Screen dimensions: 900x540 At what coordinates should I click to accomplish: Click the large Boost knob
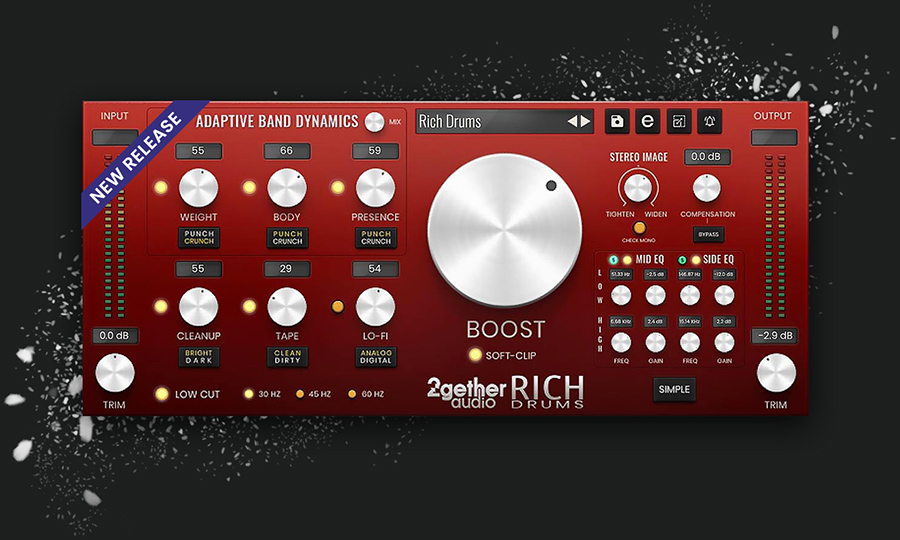504,231
